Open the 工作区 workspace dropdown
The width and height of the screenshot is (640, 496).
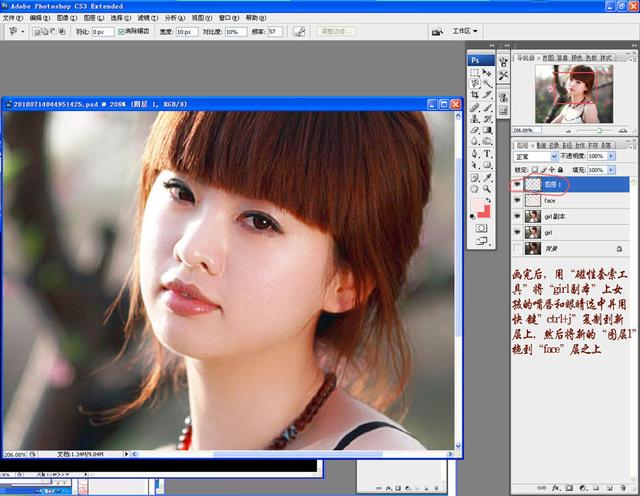click(x=465, y=31)
